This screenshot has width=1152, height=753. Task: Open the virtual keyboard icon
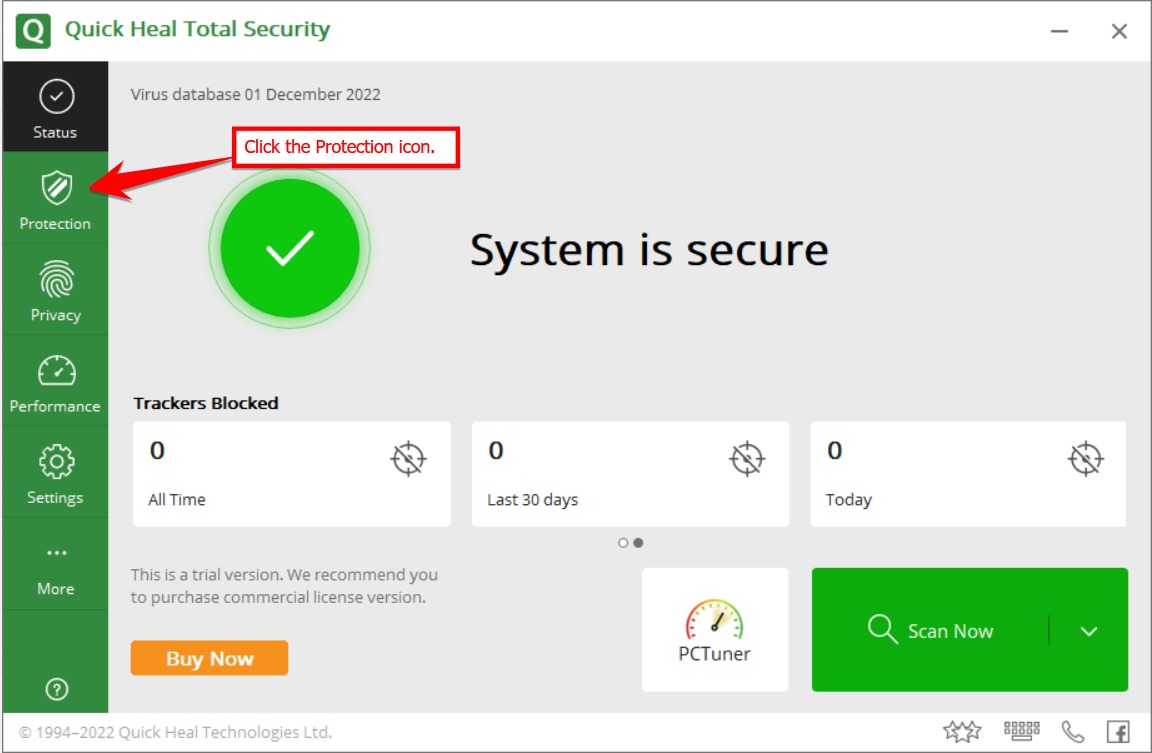pos(1021,731)
